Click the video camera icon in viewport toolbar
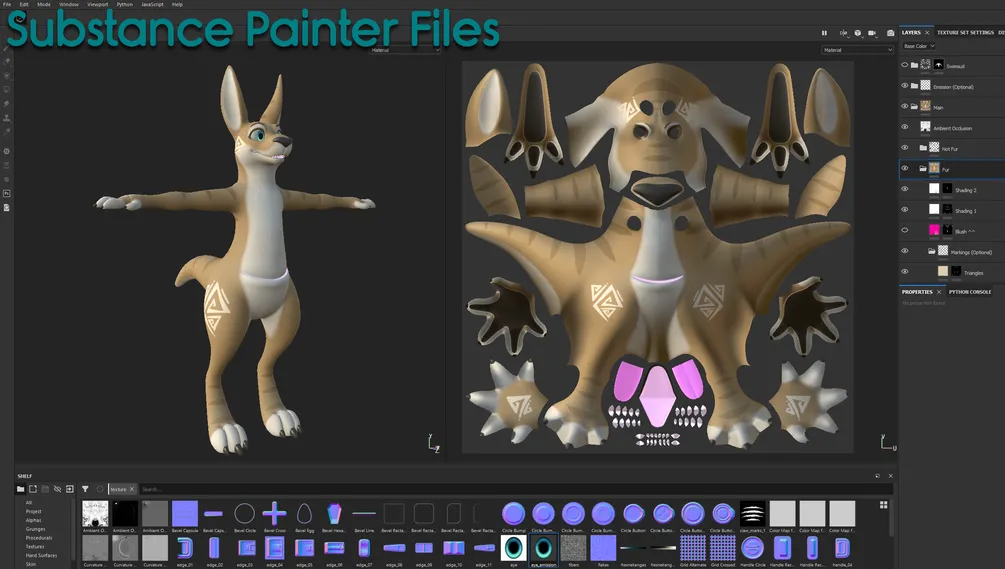Image resolution: width=1005 pixels, height=569 pixels. click(x=872, y=33)
